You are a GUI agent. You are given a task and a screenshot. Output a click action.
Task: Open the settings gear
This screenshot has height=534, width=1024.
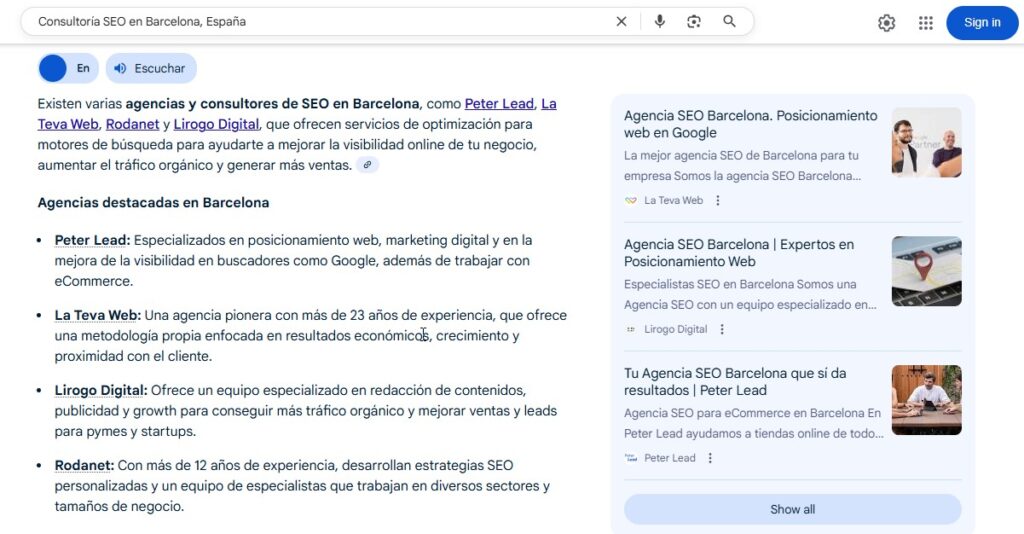click(886, 23)
